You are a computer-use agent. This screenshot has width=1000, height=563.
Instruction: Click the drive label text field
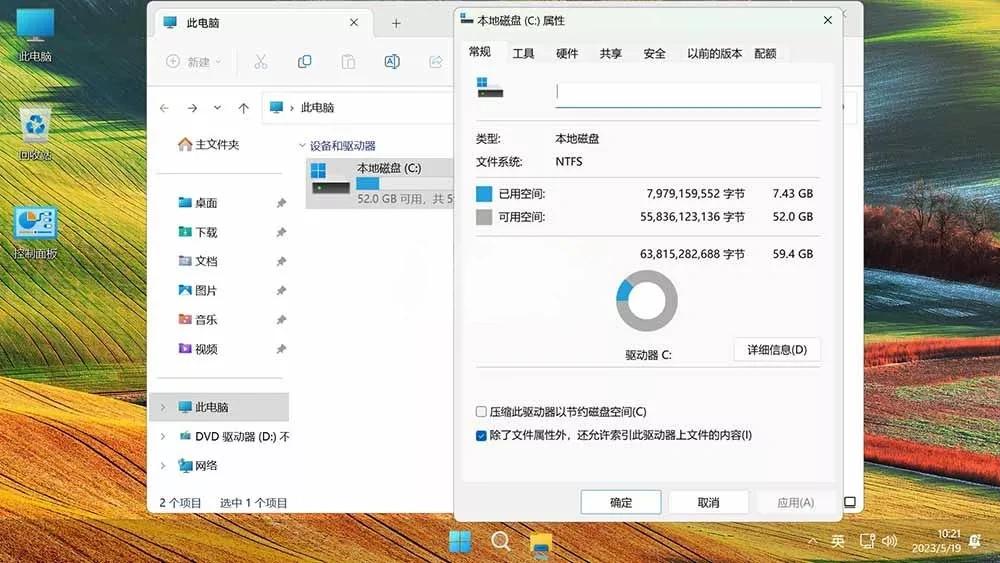[688, 94]
